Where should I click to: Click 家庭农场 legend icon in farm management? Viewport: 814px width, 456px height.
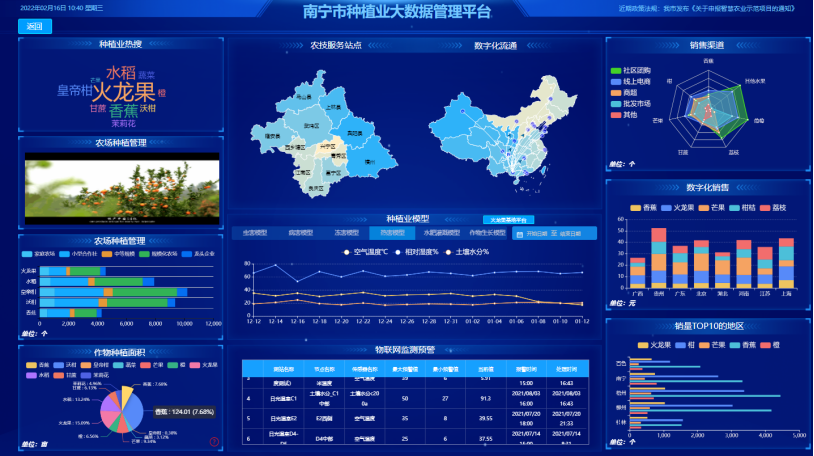pyautogui.click(x=27, y=254)
